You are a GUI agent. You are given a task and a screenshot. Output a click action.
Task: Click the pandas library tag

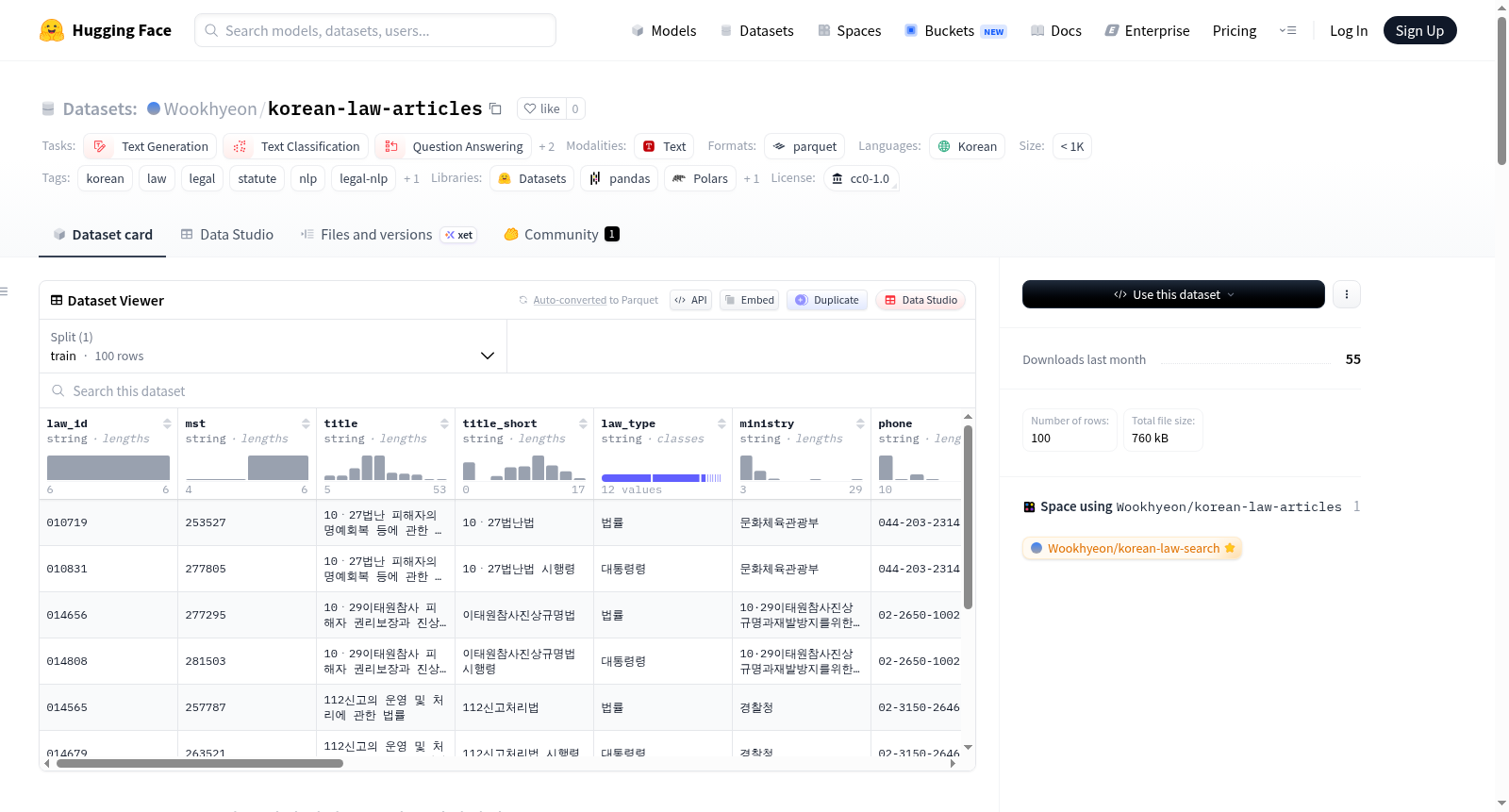click(x=620, y=178)
